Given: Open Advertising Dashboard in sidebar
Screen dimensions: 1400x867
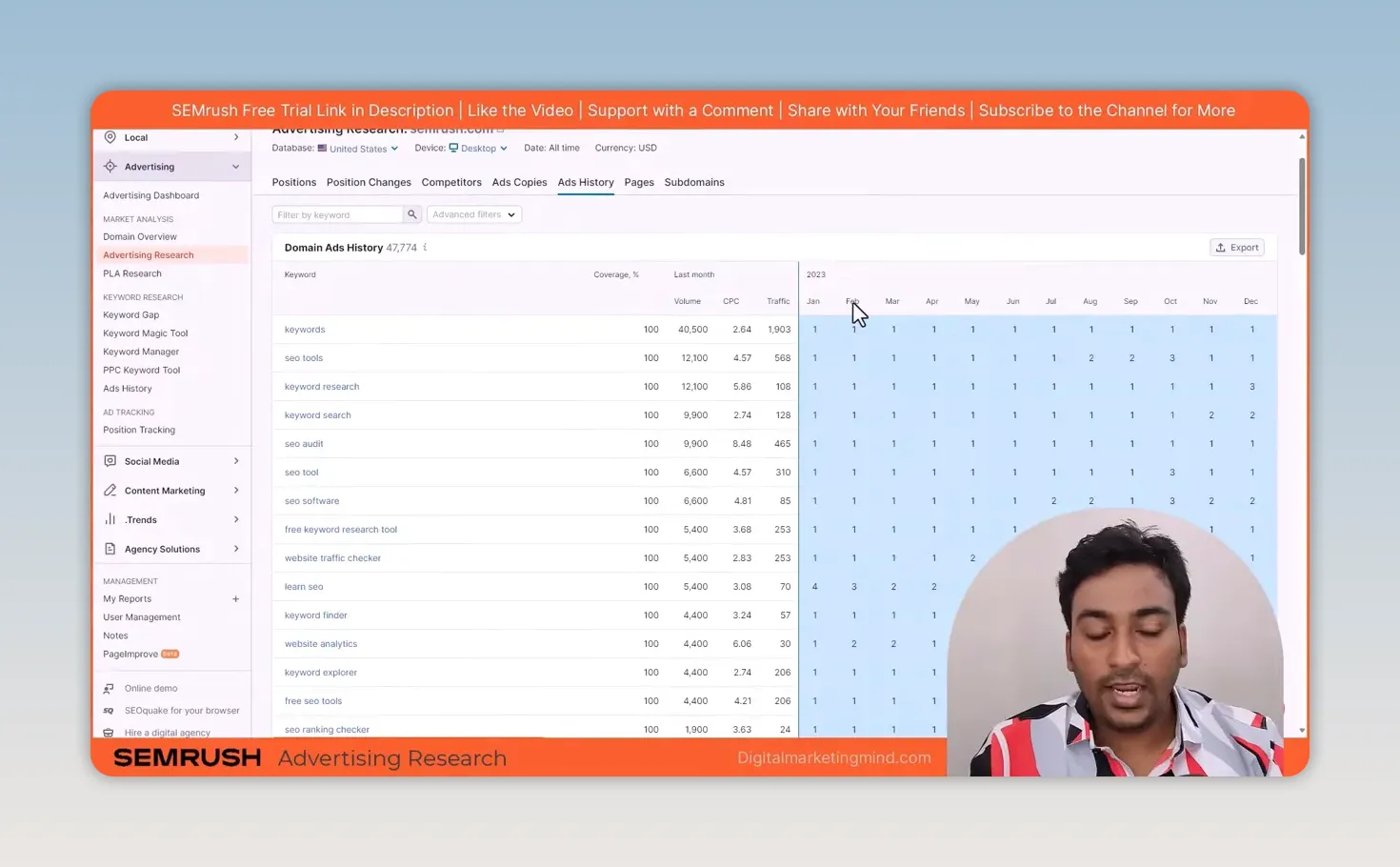Looking at the screenshot, I should pyautogui.click(x=151, y=195).
